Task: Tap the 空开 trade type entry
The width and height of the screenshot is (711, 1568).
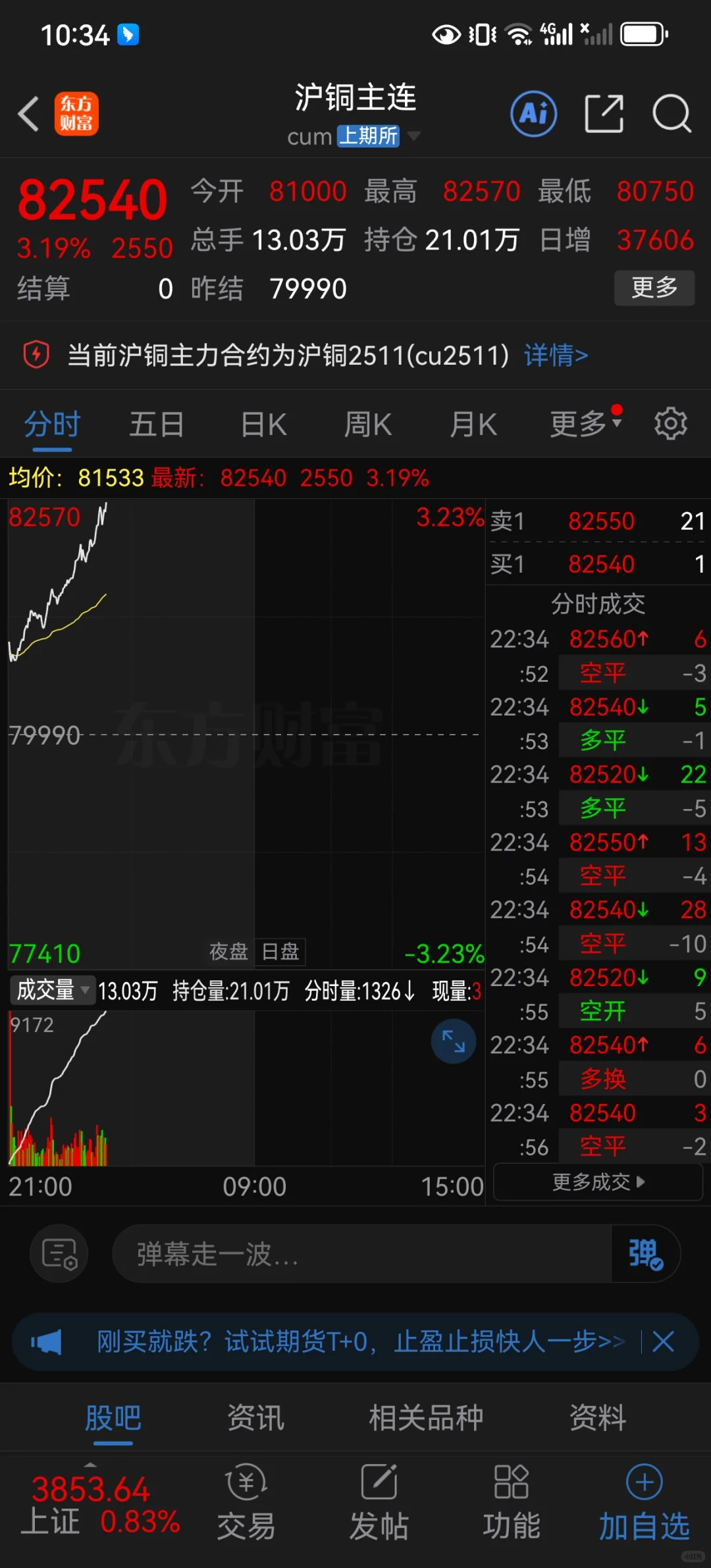Action: (x=603, y=1011)
